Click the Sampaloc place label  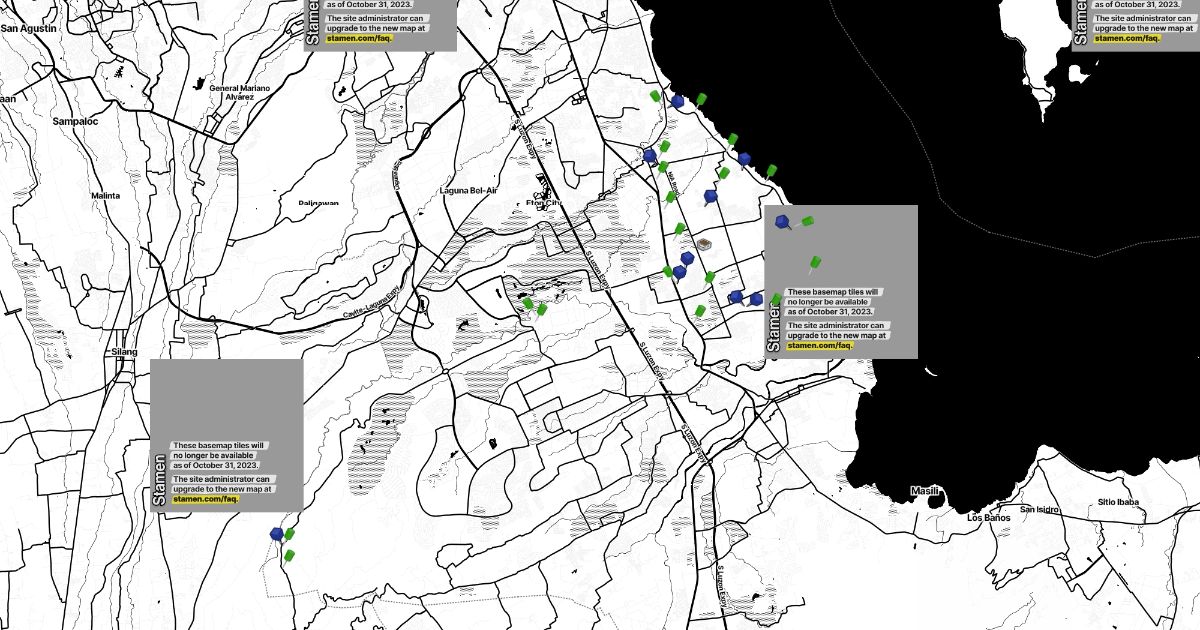click(74, 120)
